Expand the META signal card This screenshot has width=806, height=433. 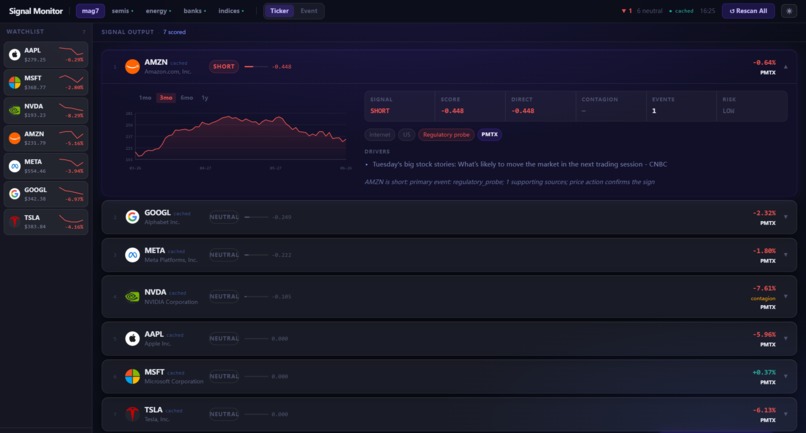point(785,255)
